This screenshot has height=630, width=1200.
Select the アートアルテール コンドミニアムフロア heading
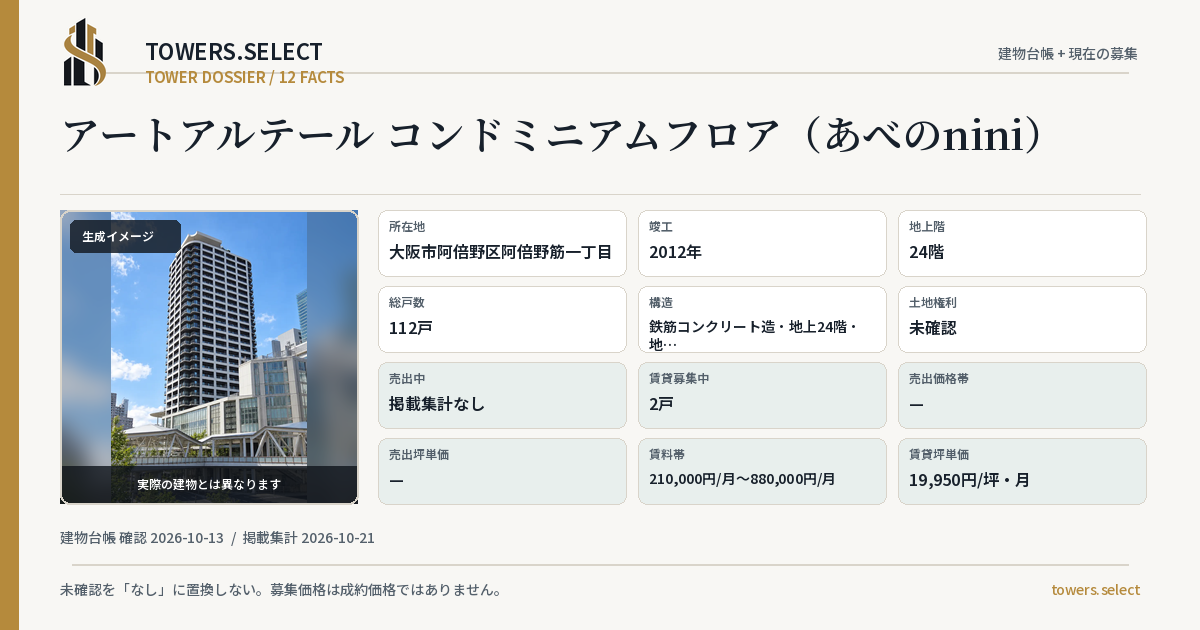[x=554, y=136]
